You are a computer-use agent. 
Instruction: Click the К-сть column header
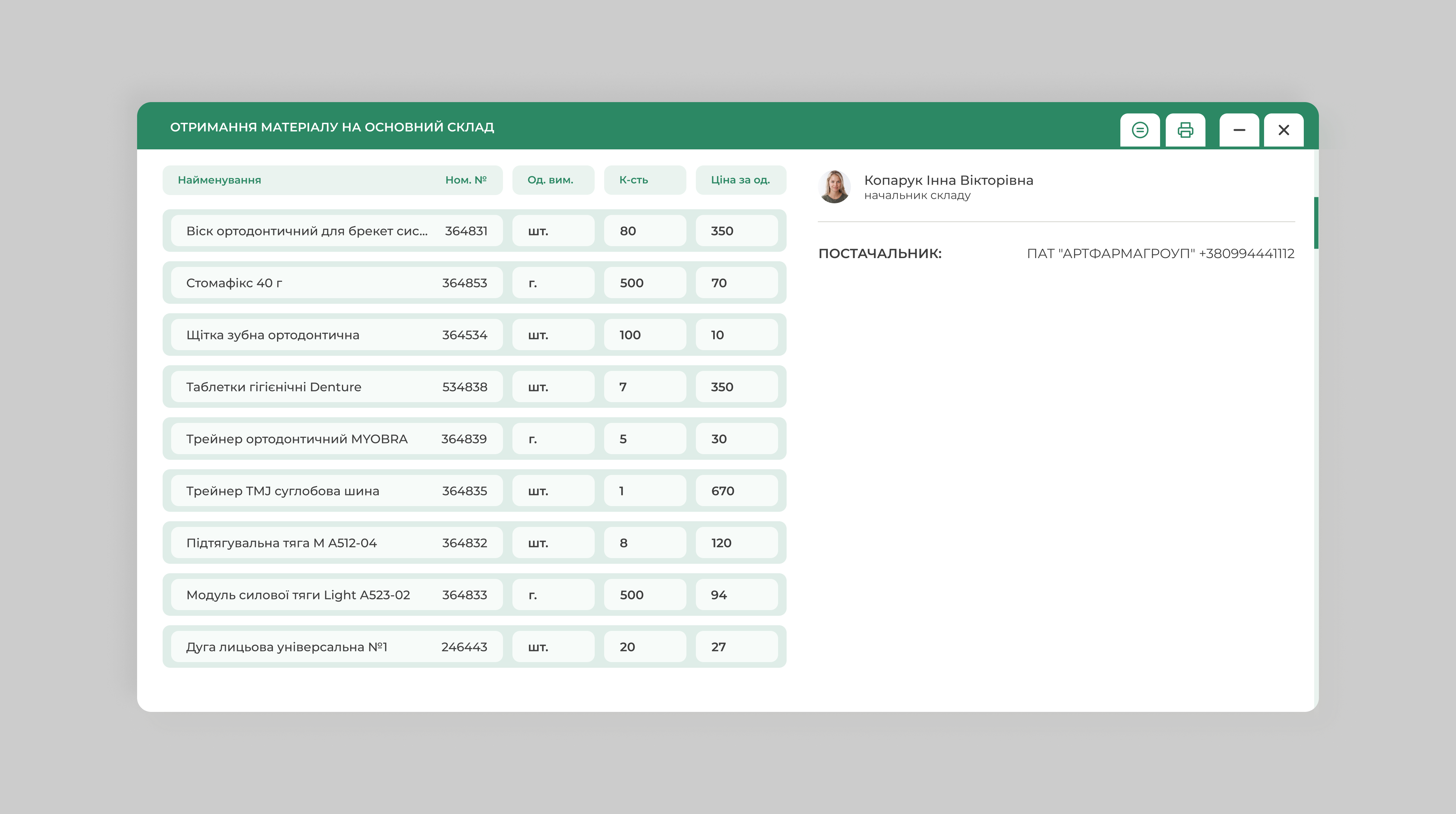point(633,180)
